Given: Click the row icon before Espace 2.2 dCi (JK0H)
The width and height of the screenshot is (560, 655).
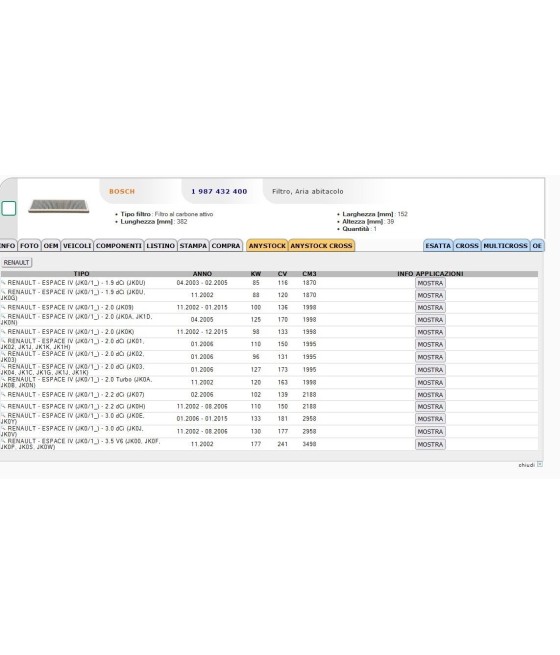Looking at the screenshot, I should [x=3, y=406].
